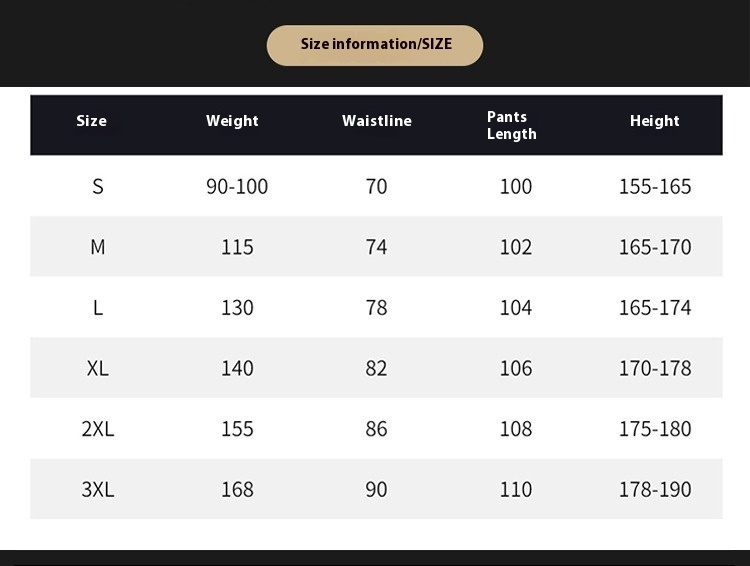This screenshot has height=566, width=750.
Task: Click the 155-165 height value
Action: 655,186
